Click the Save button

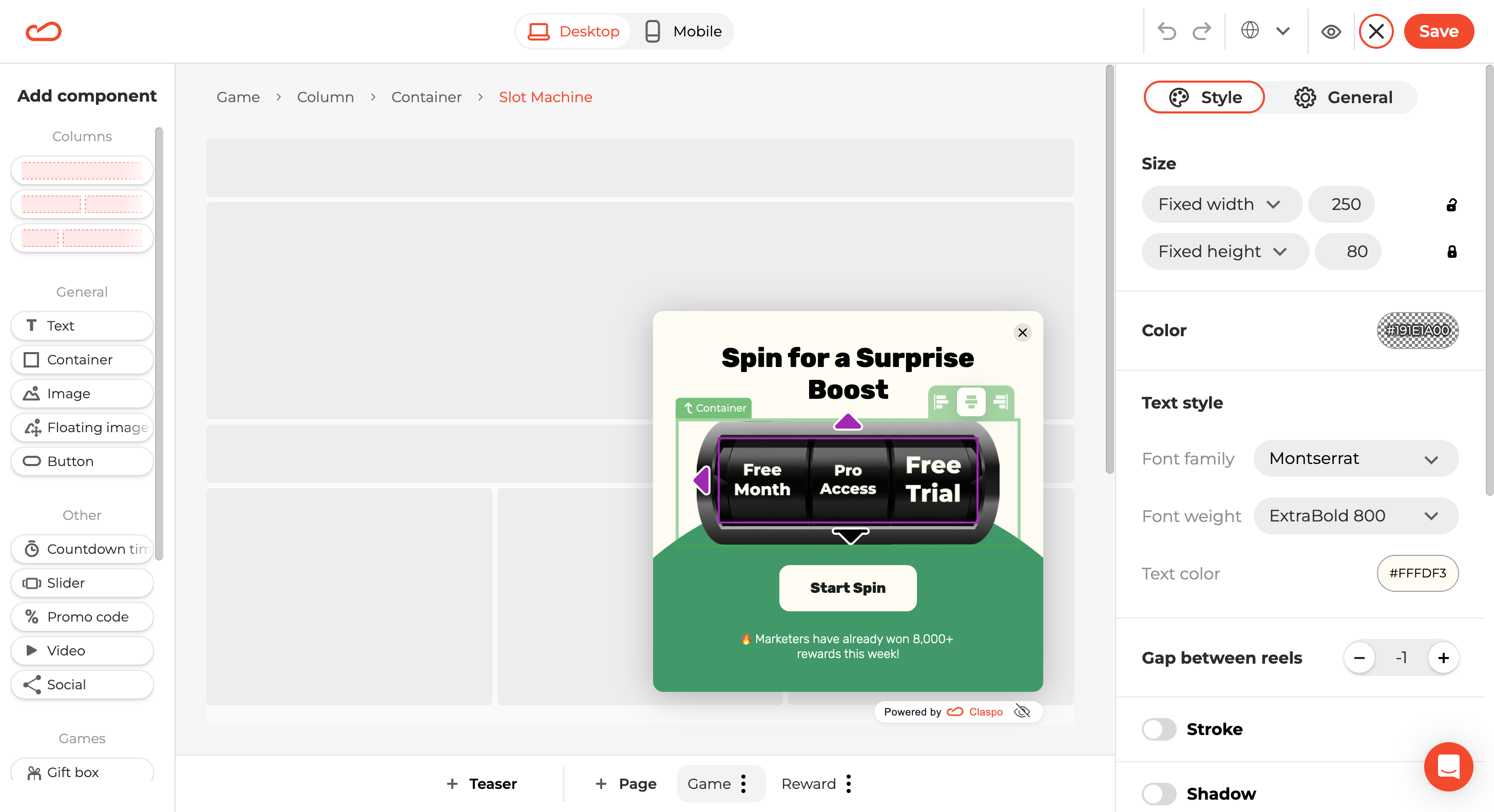(x=1439, y=31)
